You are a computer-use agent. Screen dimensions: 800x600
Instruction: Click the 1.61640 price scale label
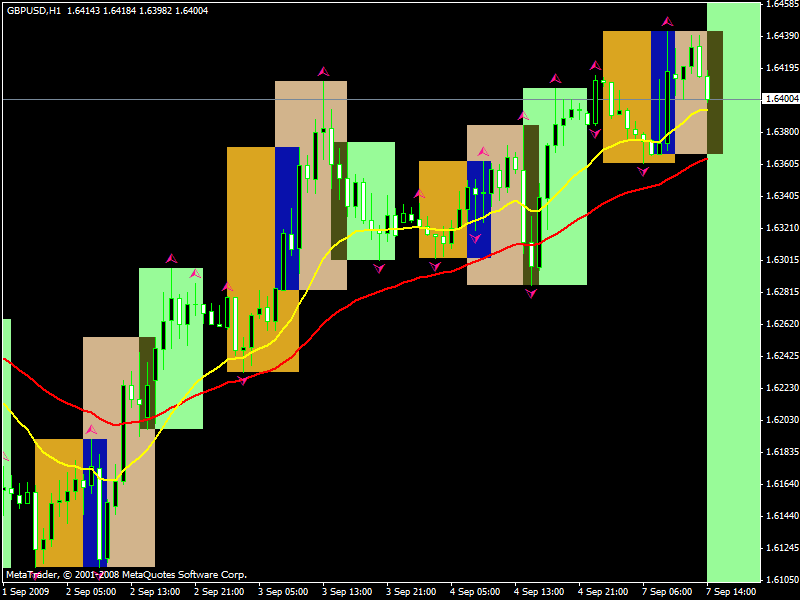pos(782,484)
